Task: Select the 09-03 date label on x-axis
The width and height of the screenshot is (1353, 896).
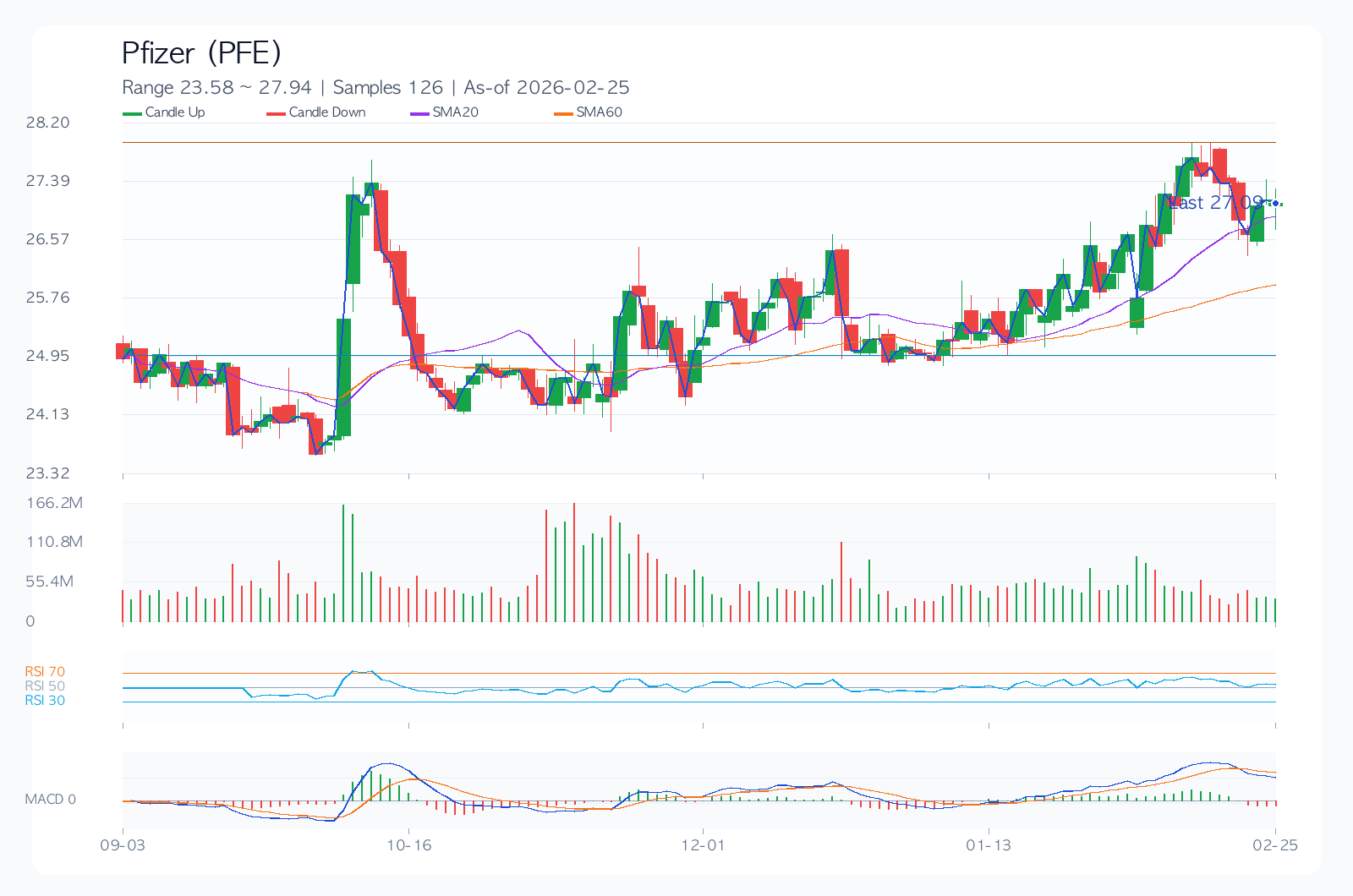Action: 123,845
